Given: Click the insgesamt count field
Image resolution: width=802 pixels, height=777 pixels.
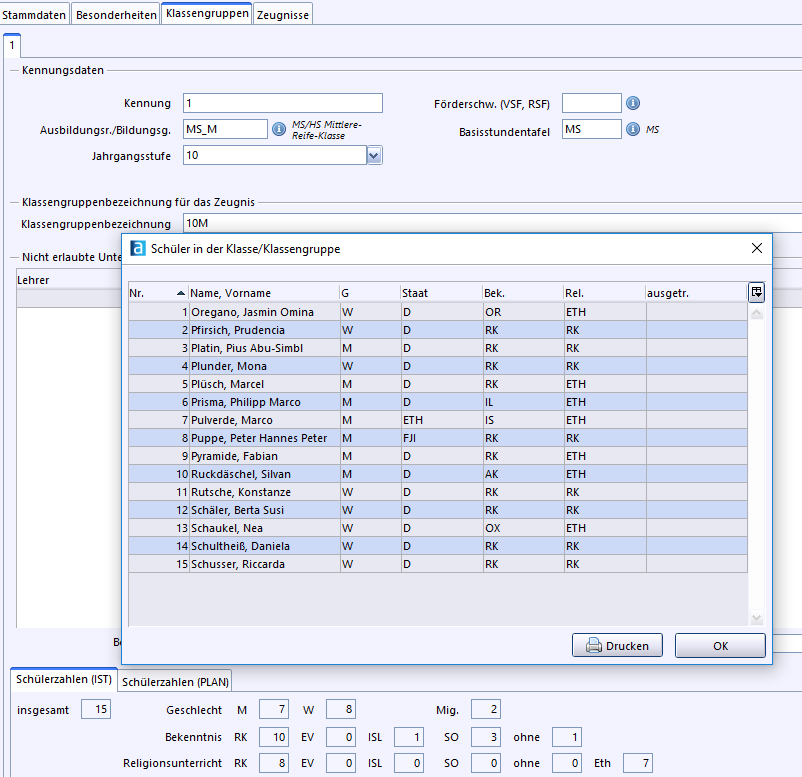Looking at the screenshot, I should pyautogui.click(x=96, y=709).
